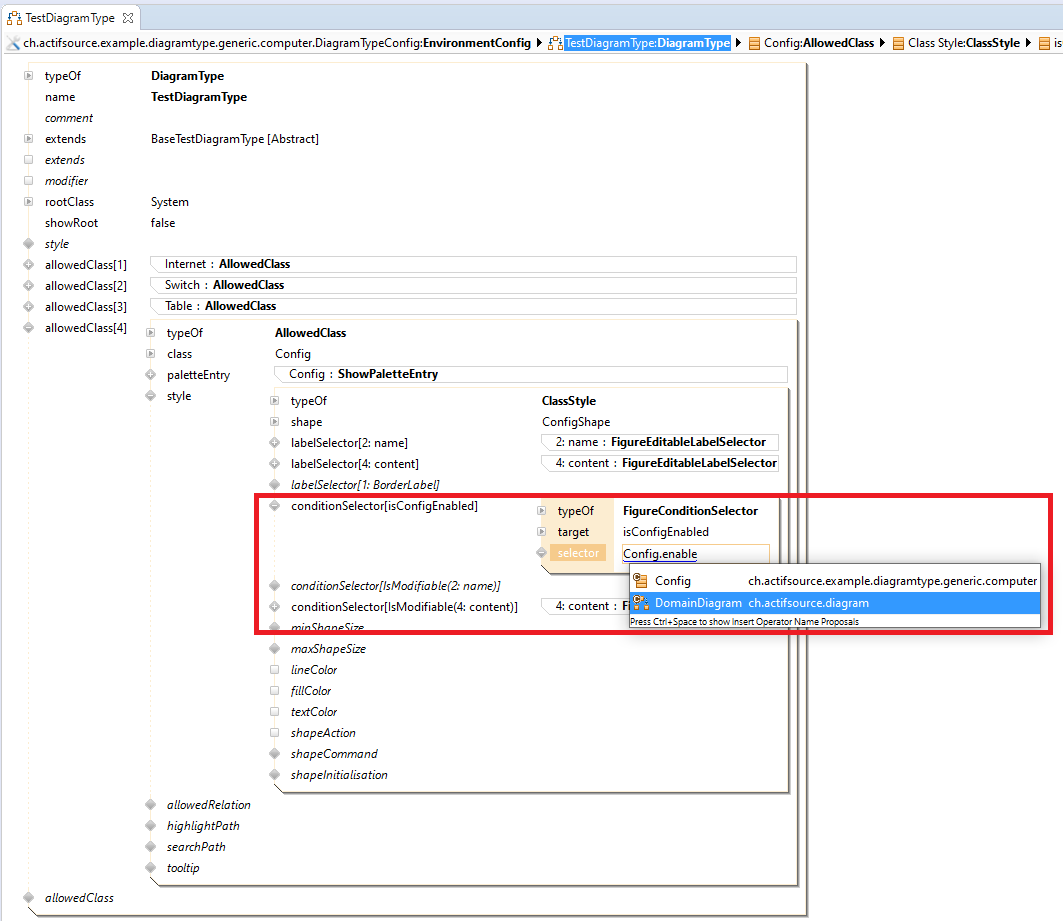
Task: Open the collapsed Switch : AllowedClass entry
Action: [224, 285]
